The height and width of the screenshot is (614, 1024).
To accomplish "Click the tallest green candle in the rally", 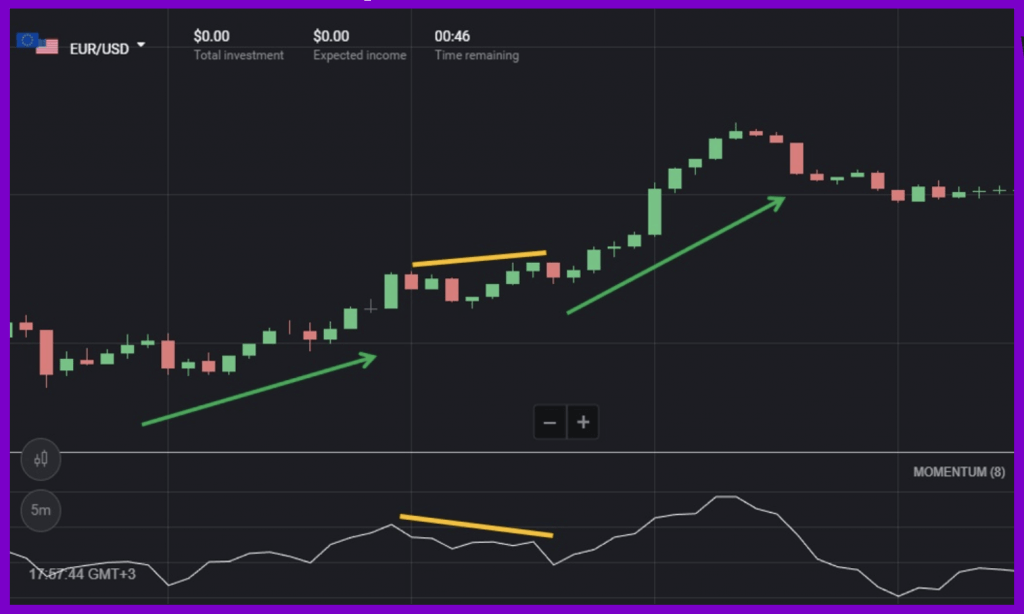I will 655,210.
